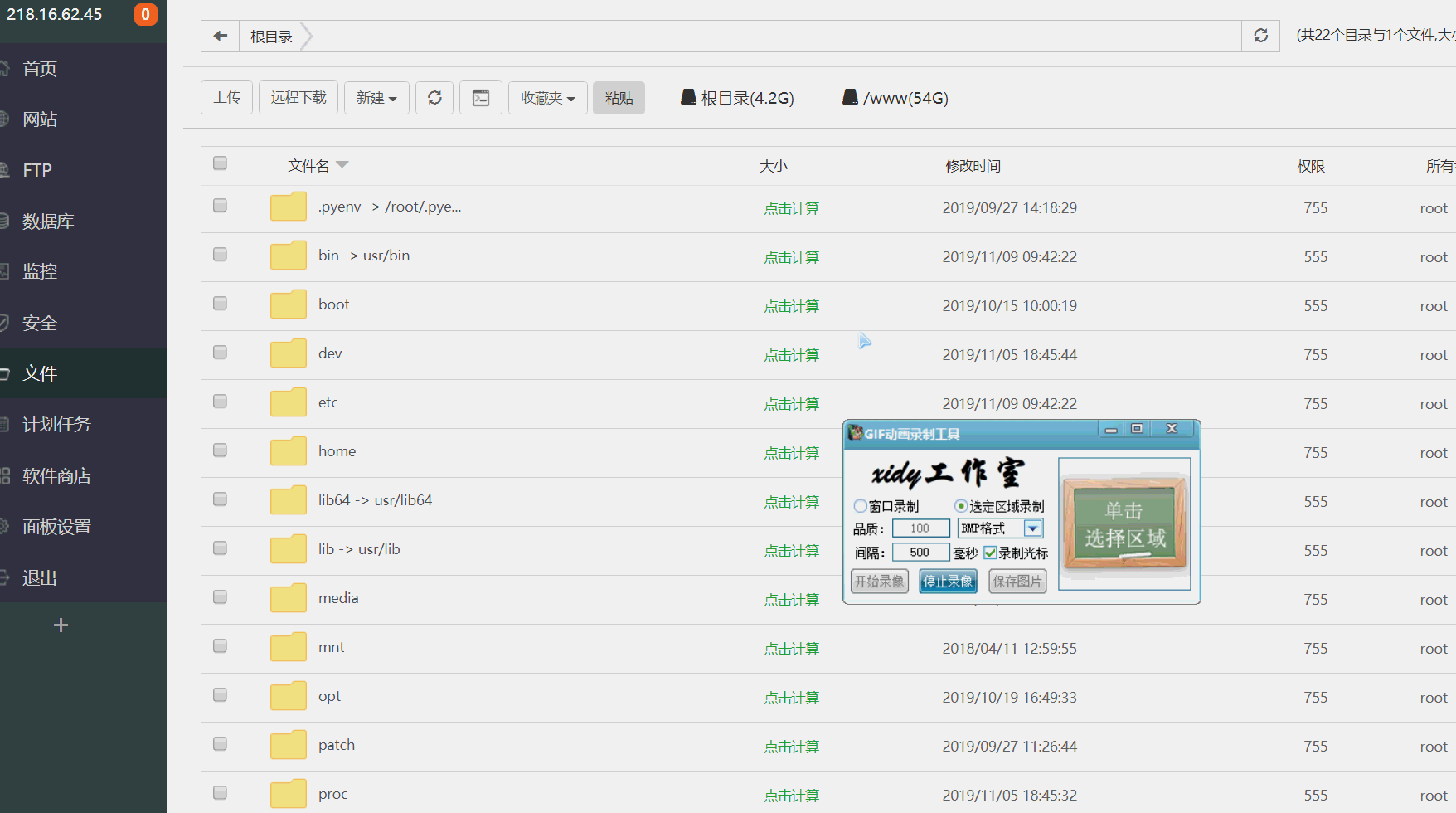The width and height of the screenshot is (1456, 813).
Task: Open the proc folder icon
Action: pos(289,794)
